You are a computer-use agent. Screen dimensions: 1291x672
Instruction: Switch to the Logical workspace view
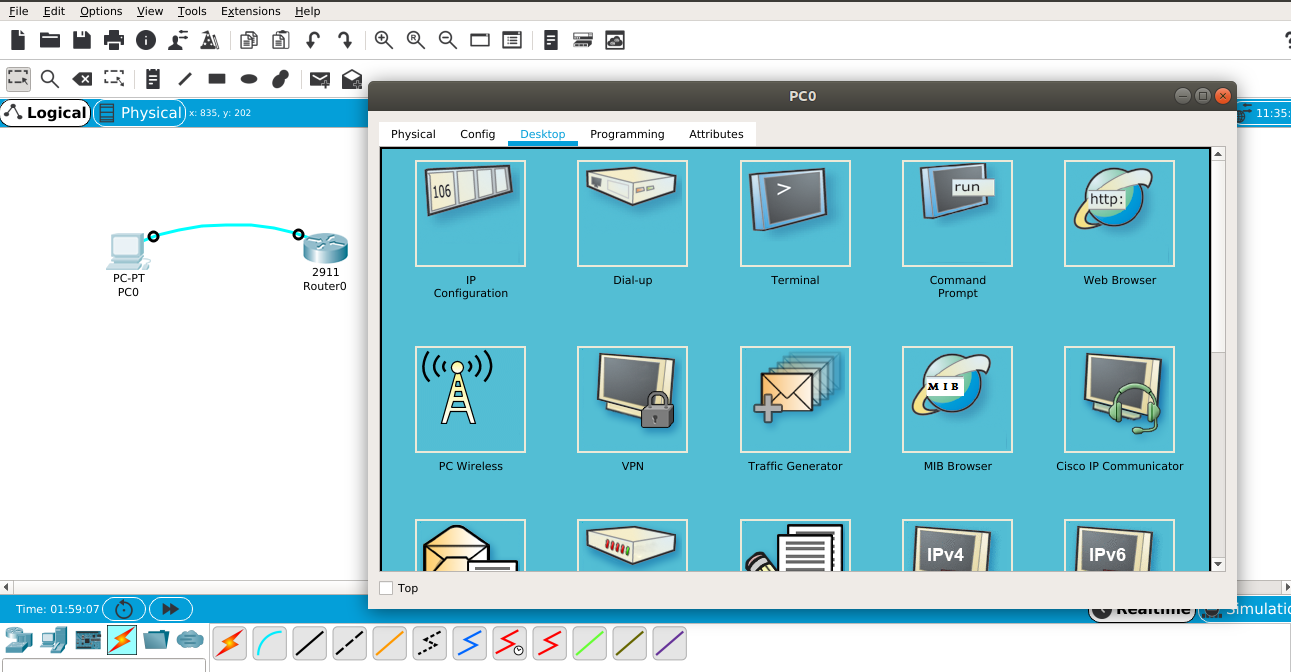click(46, 113)
